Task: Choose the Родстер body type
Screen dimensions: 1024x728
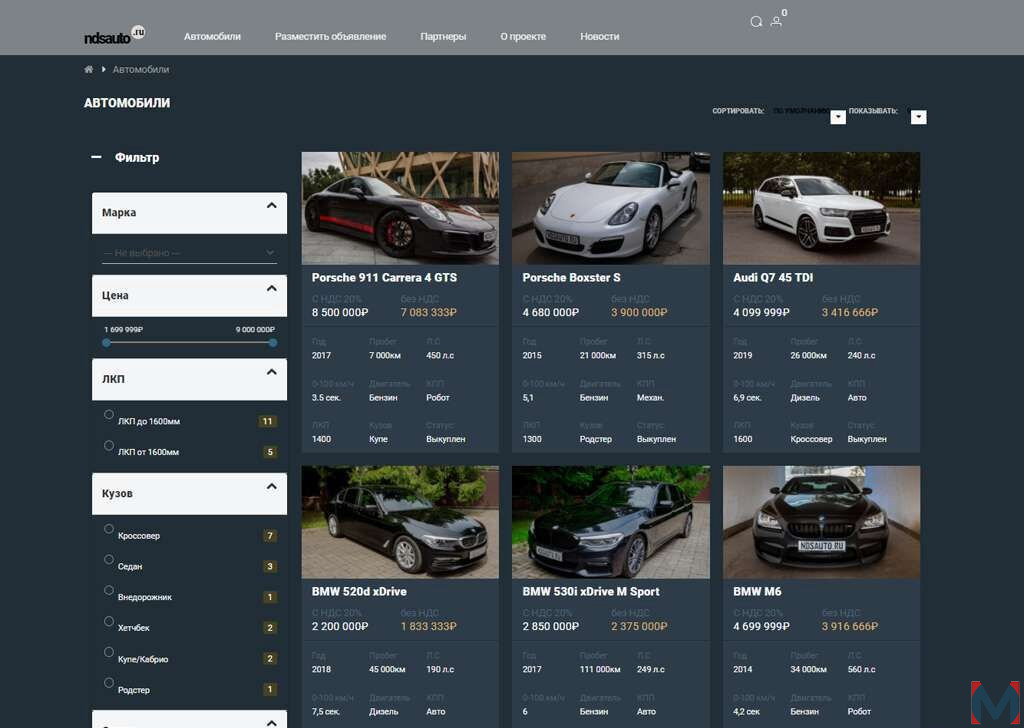Action: [109, 683]
